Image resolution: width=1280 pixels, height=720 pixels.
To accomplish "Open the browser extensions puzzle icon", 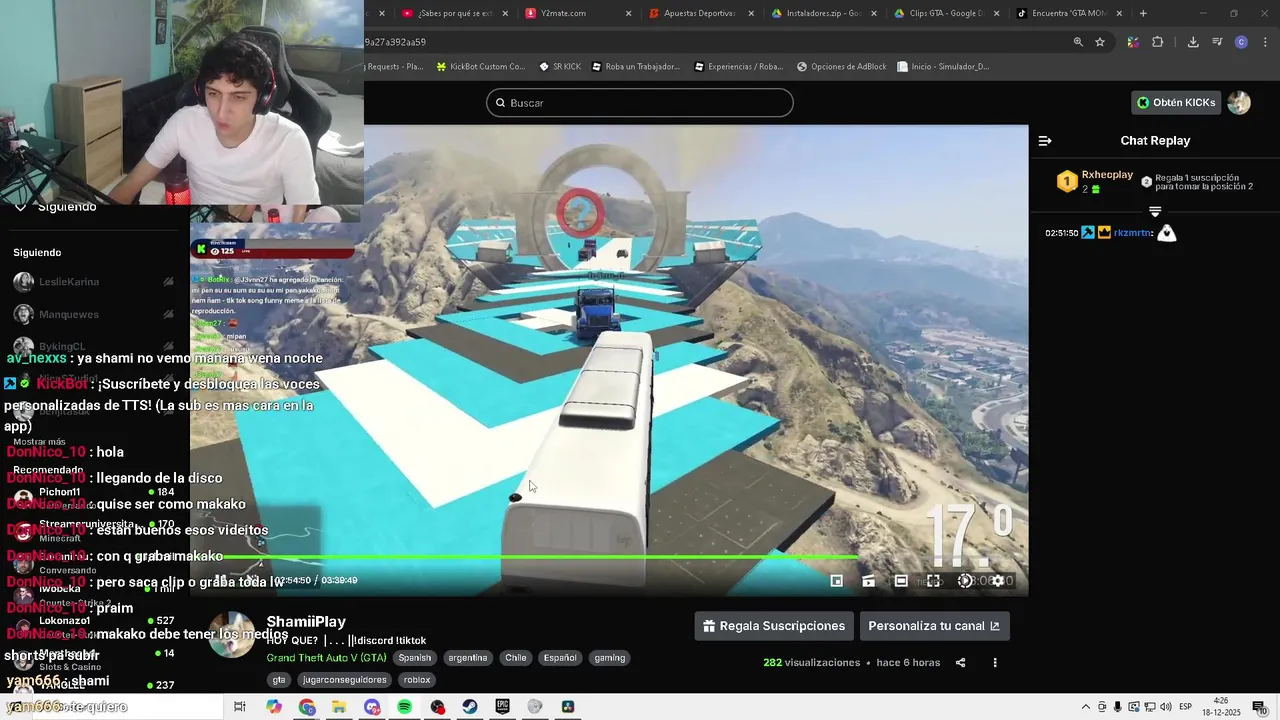I will tap(1158, 42).
